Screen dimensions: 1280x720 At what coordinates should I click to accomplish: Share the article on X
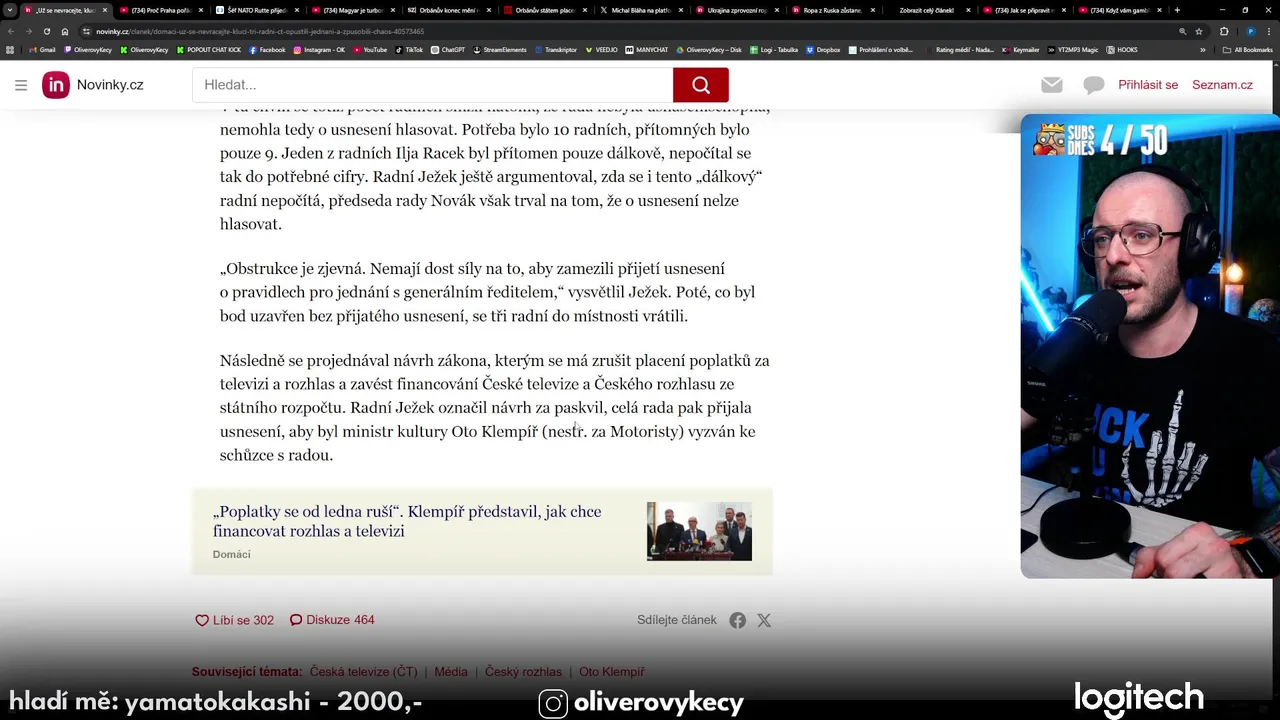coord(764,620)
